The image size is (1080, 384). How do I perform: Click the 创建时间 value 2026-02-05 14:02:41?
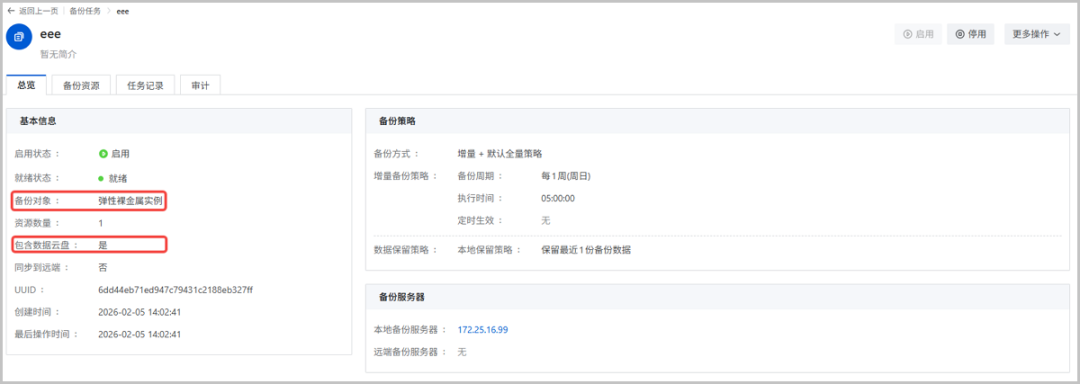[x=140, y=312]
